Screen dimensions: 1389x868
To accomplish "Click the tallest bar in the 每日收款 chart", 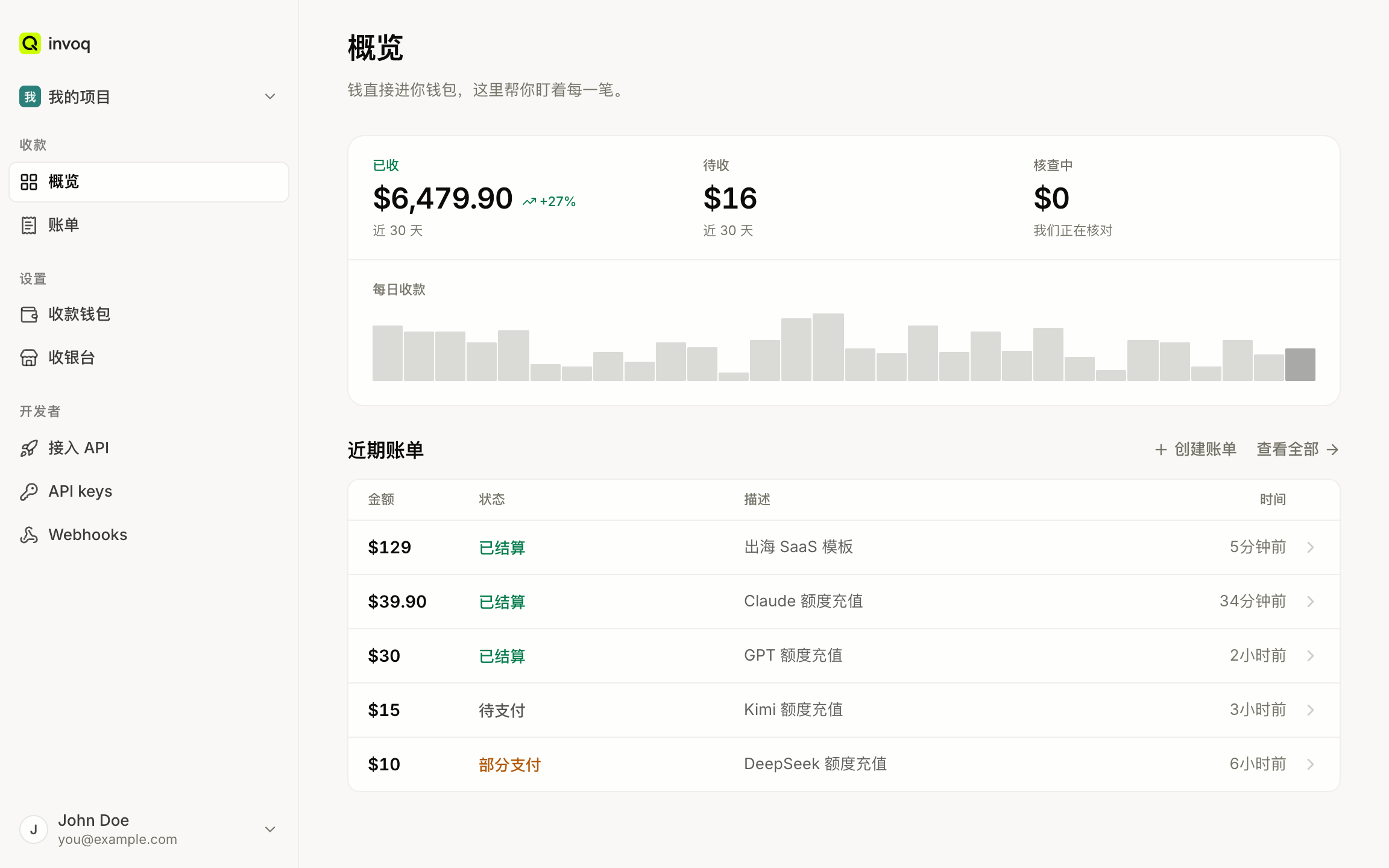I will click(828, 347).
